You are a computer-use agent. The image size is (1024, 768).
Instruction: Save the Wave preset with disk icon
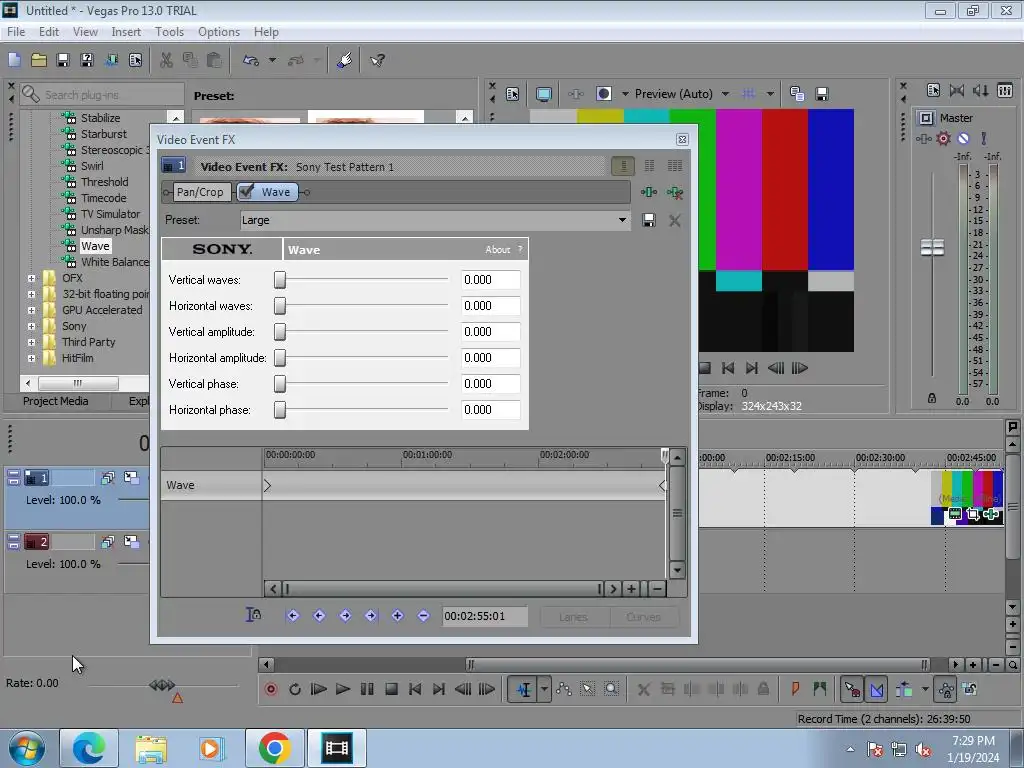tap(648, 220)
